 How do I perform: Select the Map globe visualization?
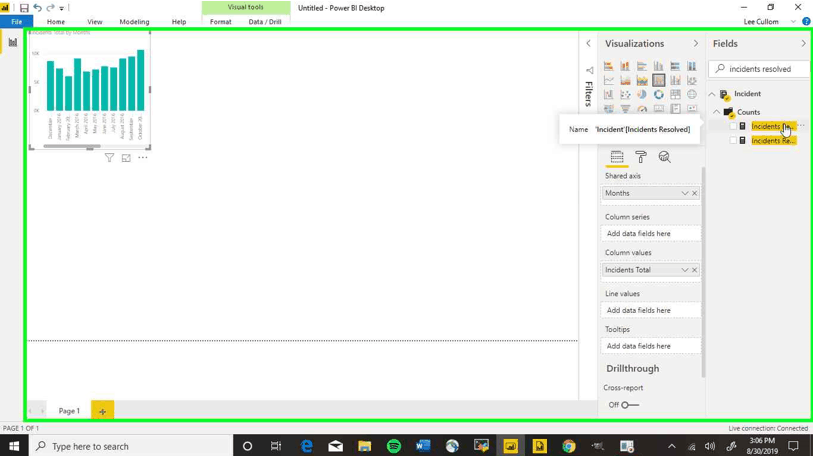click(x=691, y=94)
